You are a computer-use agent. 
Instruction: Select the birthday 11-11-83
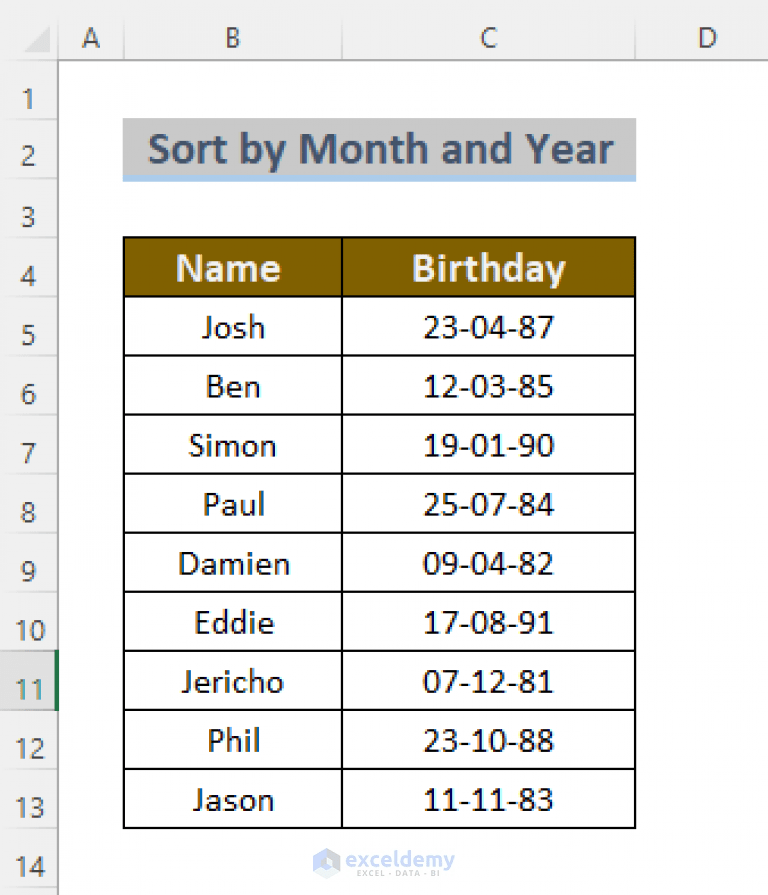click(488, 799)
